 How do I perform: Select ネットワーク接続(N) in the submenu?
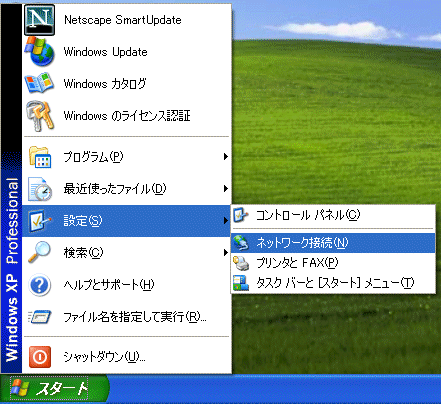[333, 243]
